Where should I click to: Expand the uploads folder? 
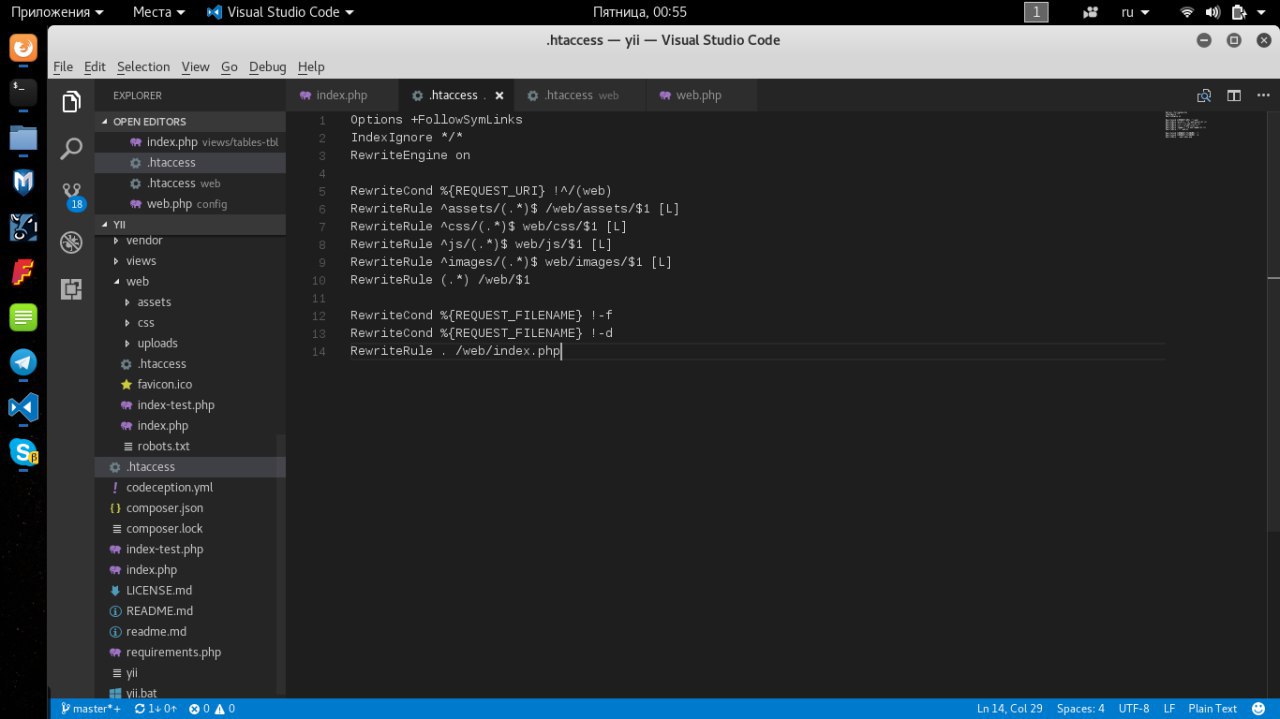click(x=190, y=343)
